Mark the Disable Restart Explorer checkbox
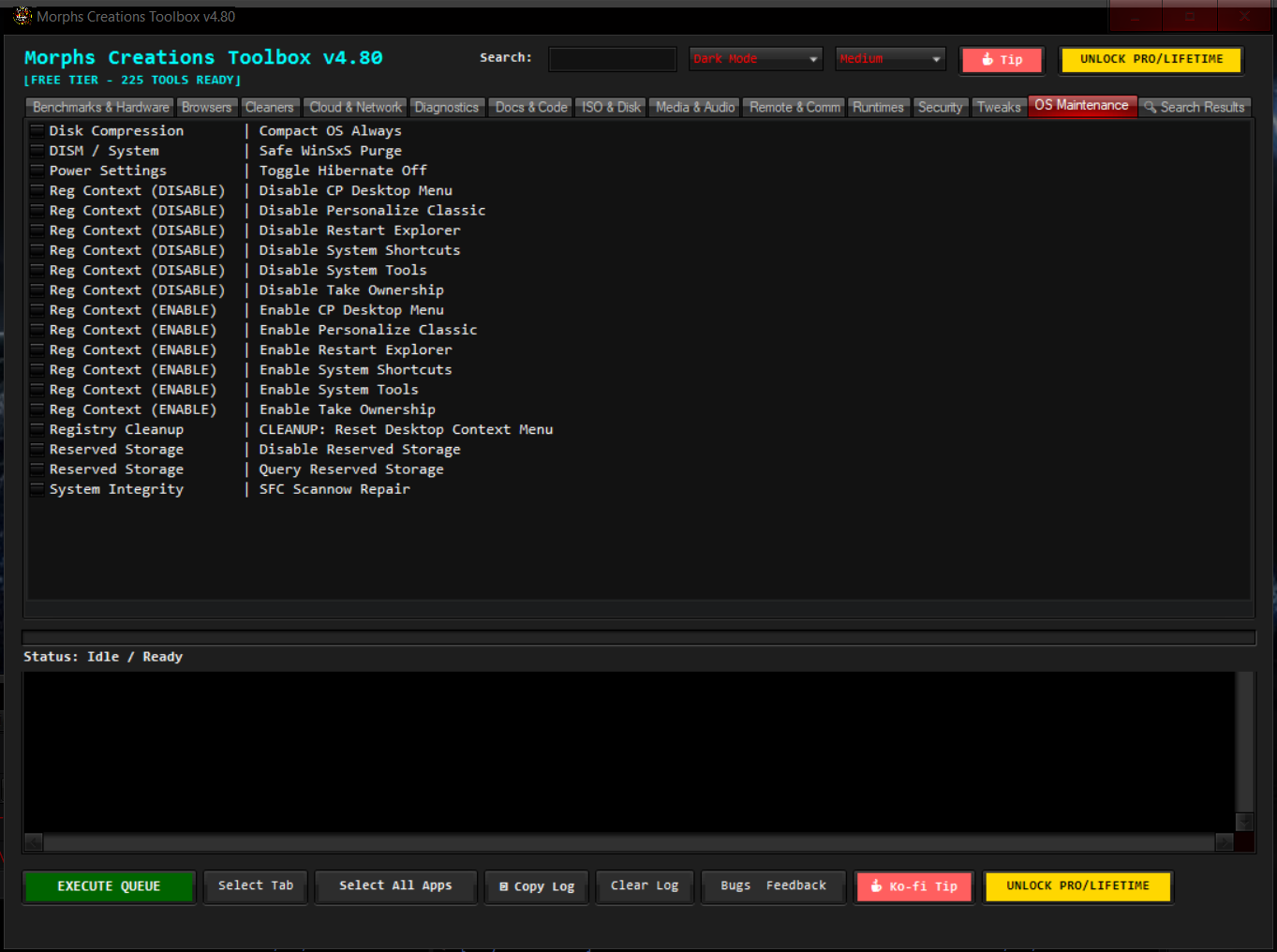Viewport: 1277px width, 952px height. [x=37, y=230]
